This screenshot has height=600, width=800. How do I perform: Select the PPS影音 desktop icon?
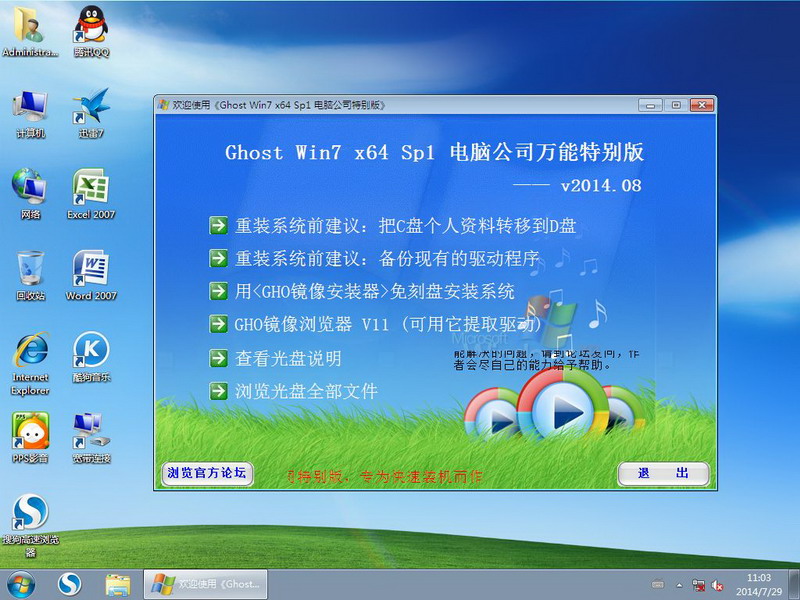click(31, 438)
